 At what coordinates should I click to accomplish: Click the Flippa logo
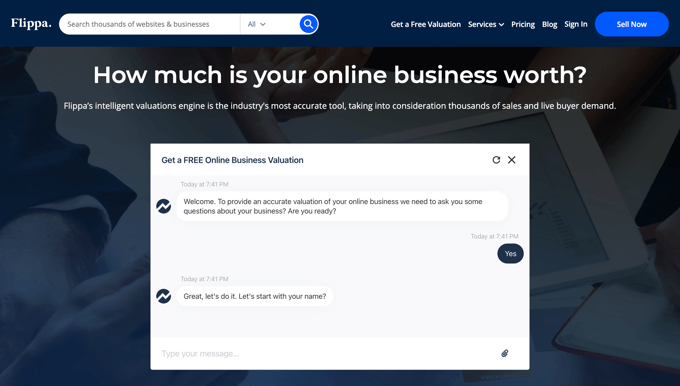point(31,23)
